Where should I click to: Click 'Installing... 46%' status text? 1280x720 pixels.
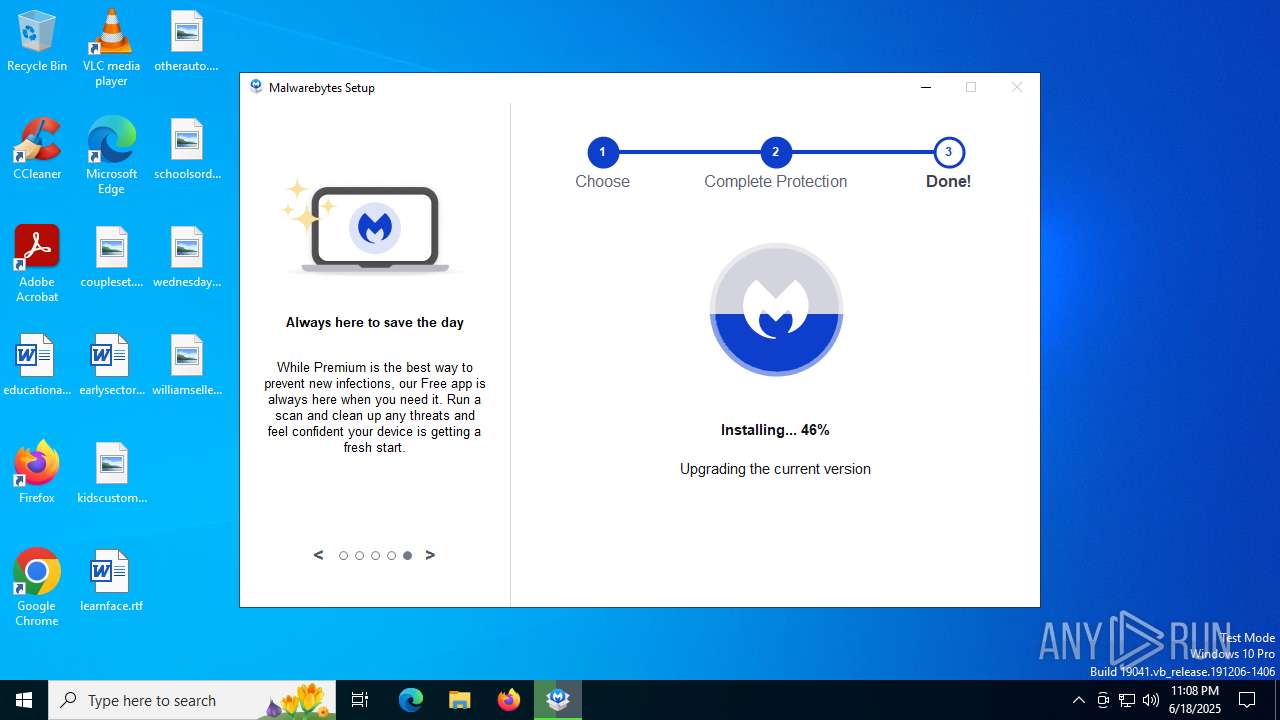775,430
